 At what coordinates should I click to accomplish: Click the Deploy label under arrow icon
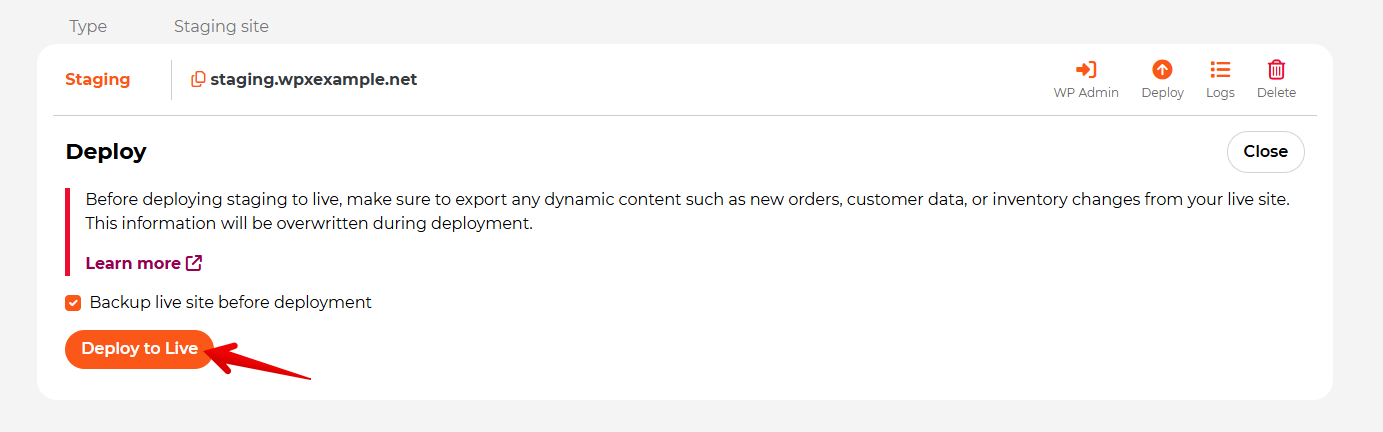[1162, 92]
